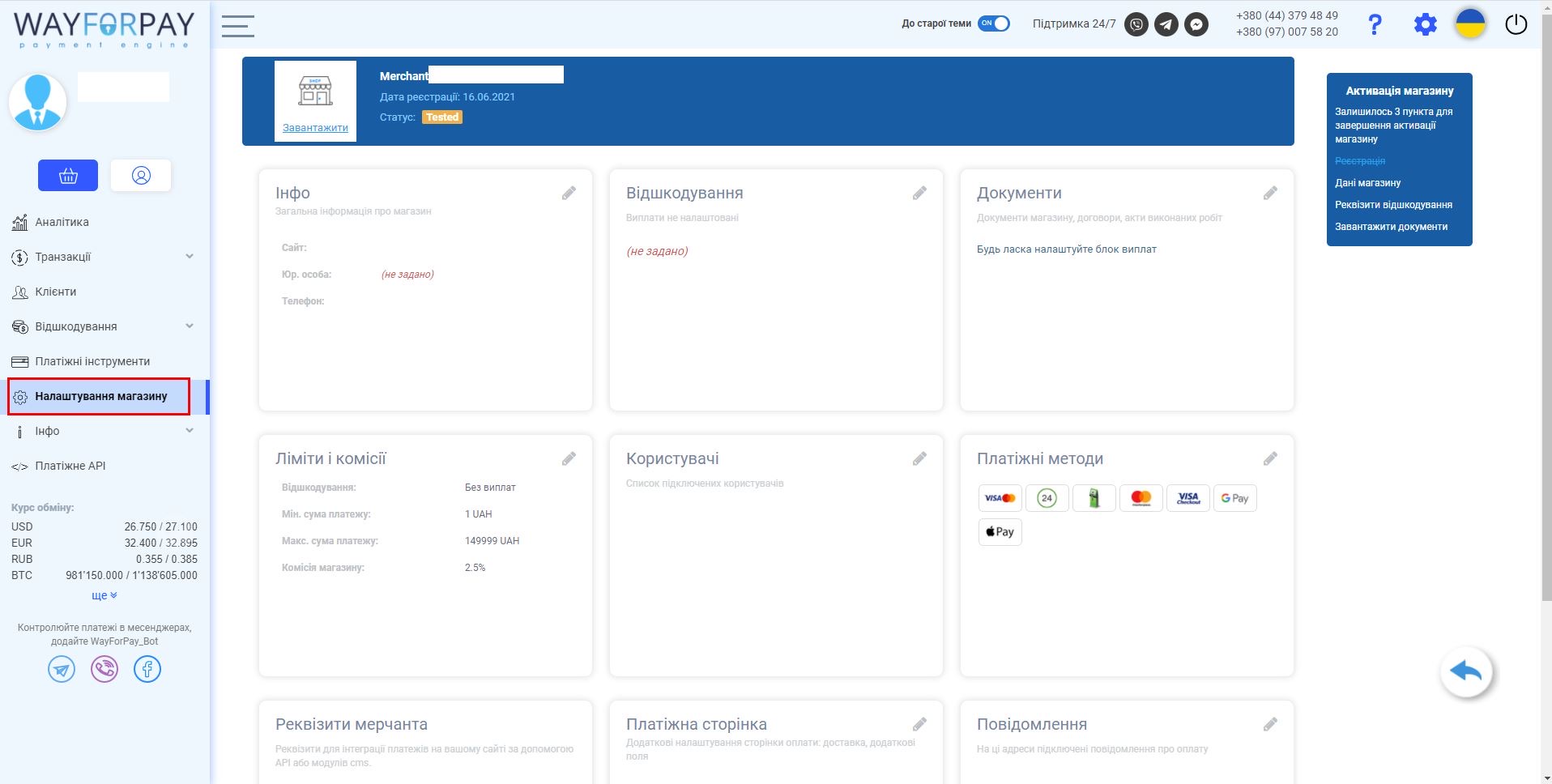This screenshot has width=1552, height=784.
Task: Select the Apple Pay payment icon
Action: coord(1000,532)
